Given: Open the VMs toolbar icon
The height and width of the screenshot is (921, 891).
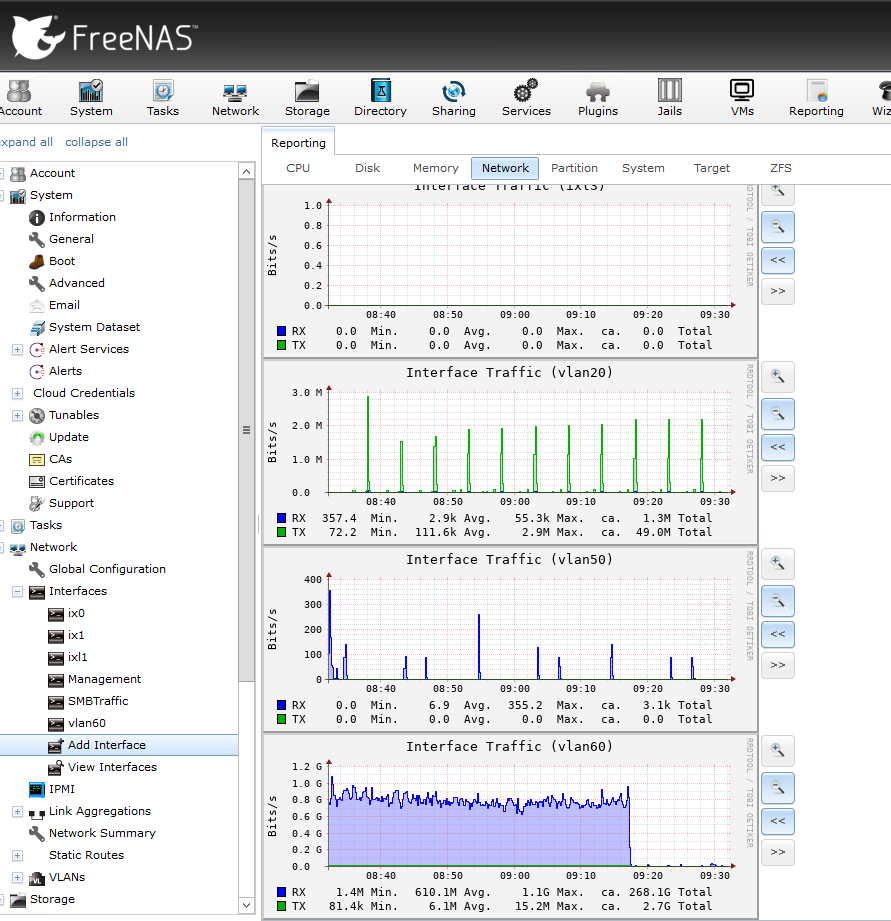Looking at the screenshot, I should (x=742, y=98).
